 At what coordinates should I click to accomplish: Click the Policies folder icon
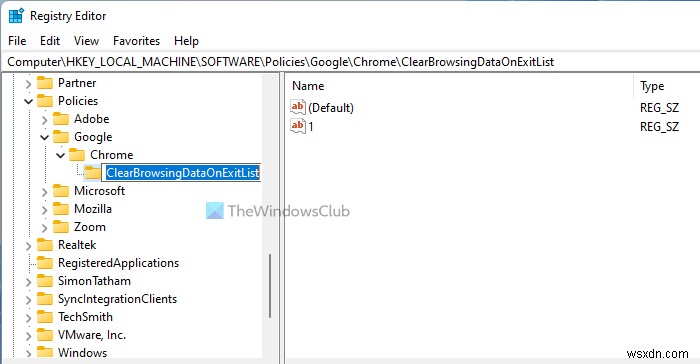click(45, 101)
